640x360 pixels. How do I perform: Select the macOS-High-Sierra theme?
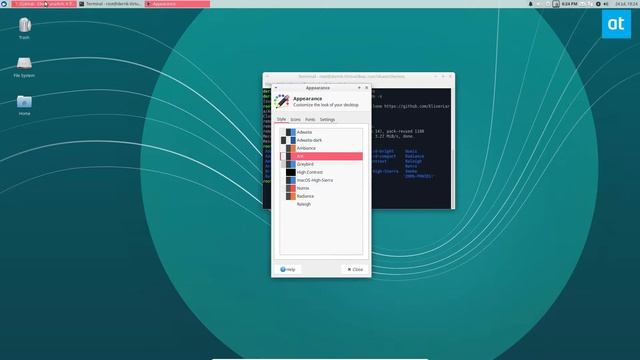tap(321, 180)
